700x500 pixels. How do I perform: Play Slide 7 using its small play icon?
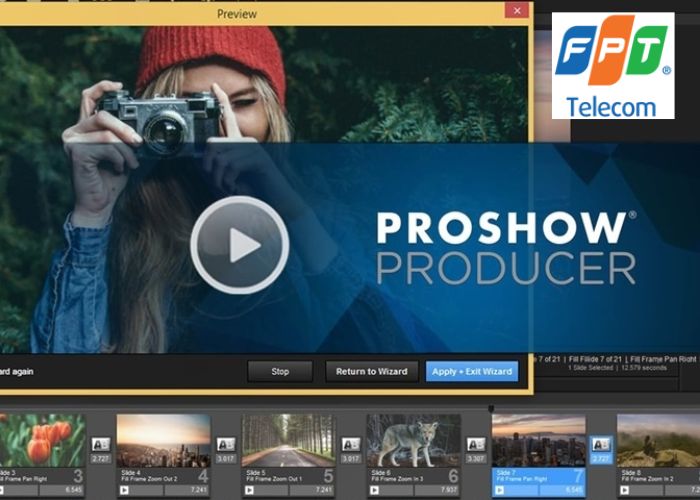(x=499, y=490)
